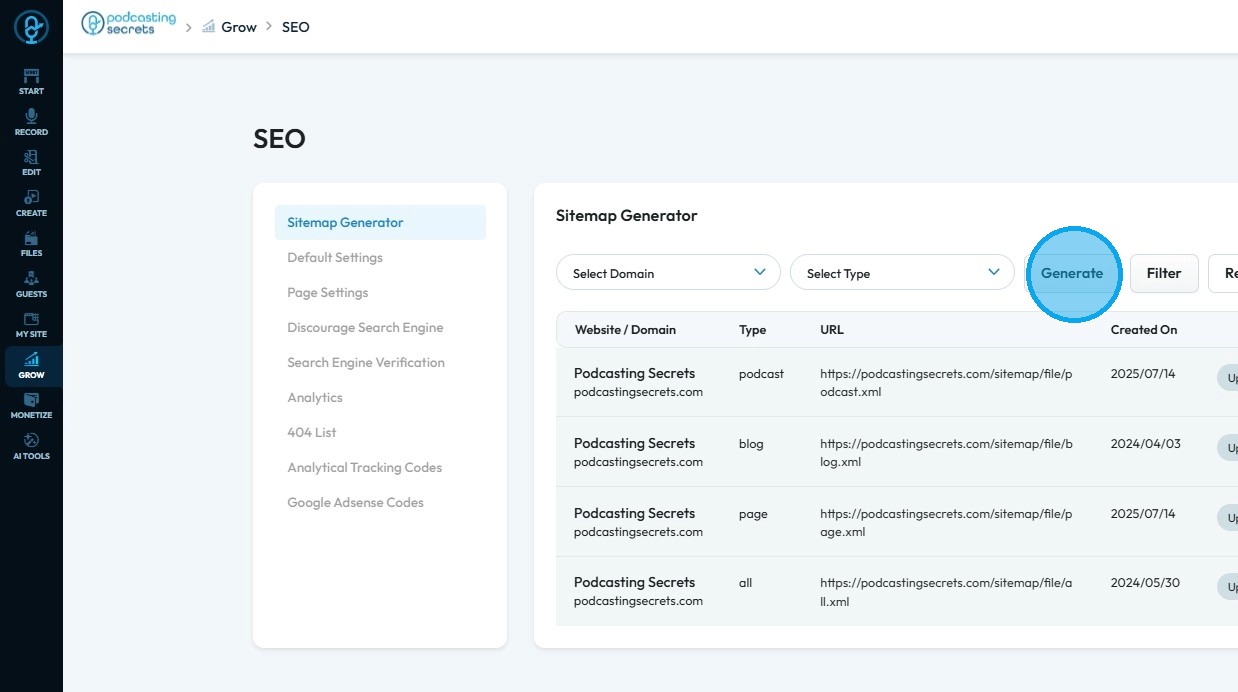Open the Guests section

pyautogui.click(x=31, y=285)
